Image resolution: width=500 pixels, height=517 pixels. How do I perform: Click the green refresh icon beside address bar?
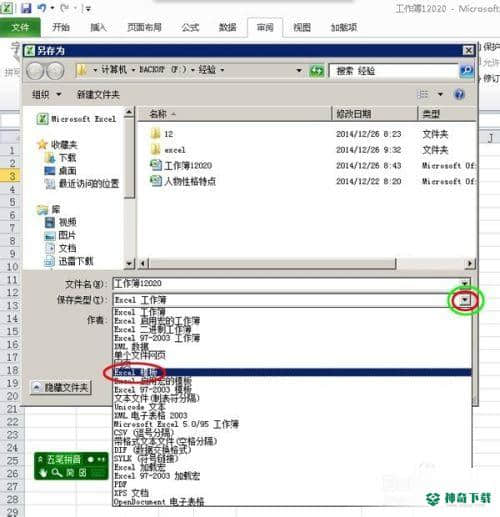(x=316, y=71)
